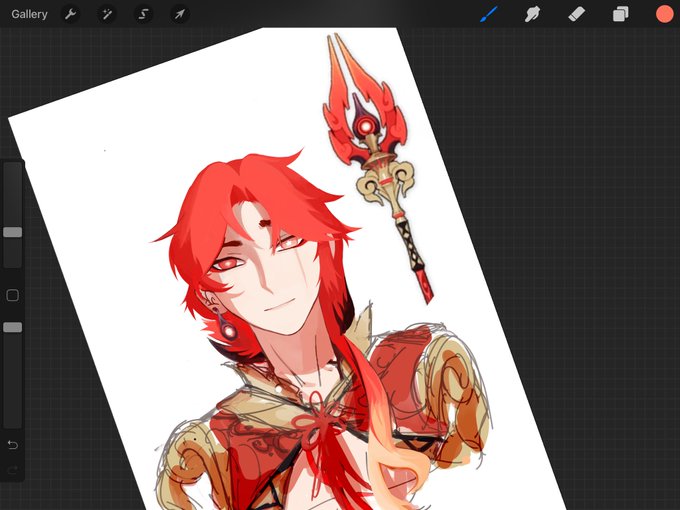Return to the Gallery
This screenshot has height=510, width=680.
pos(29,14)
